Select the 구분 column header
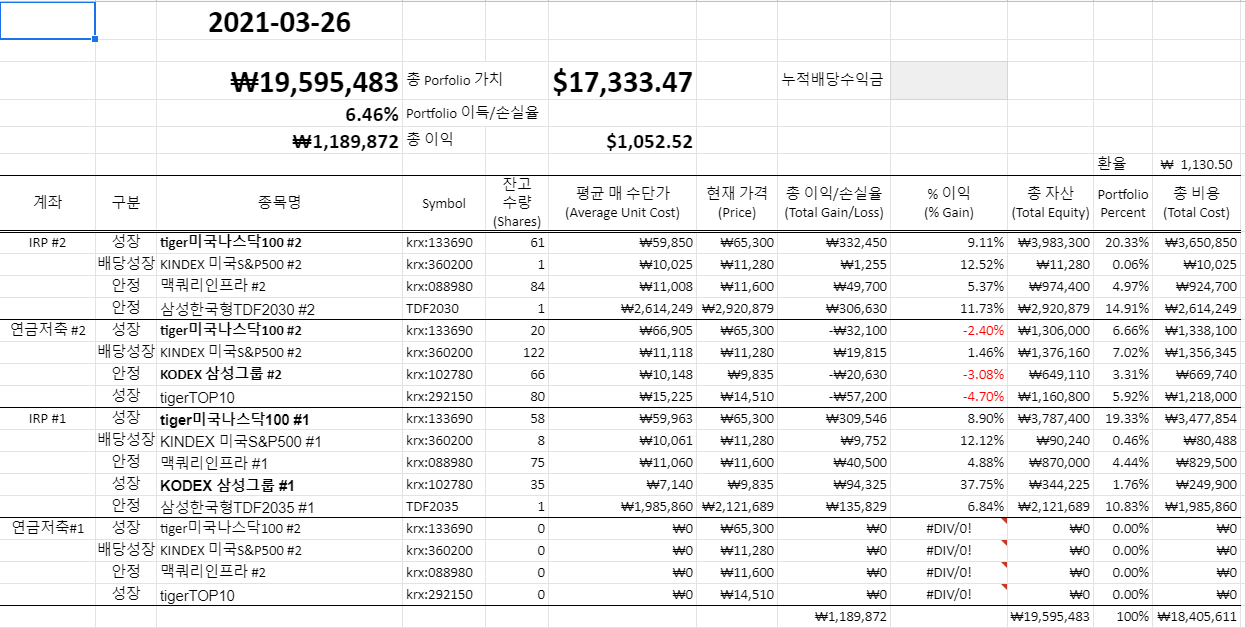 (x=126, y=203)
